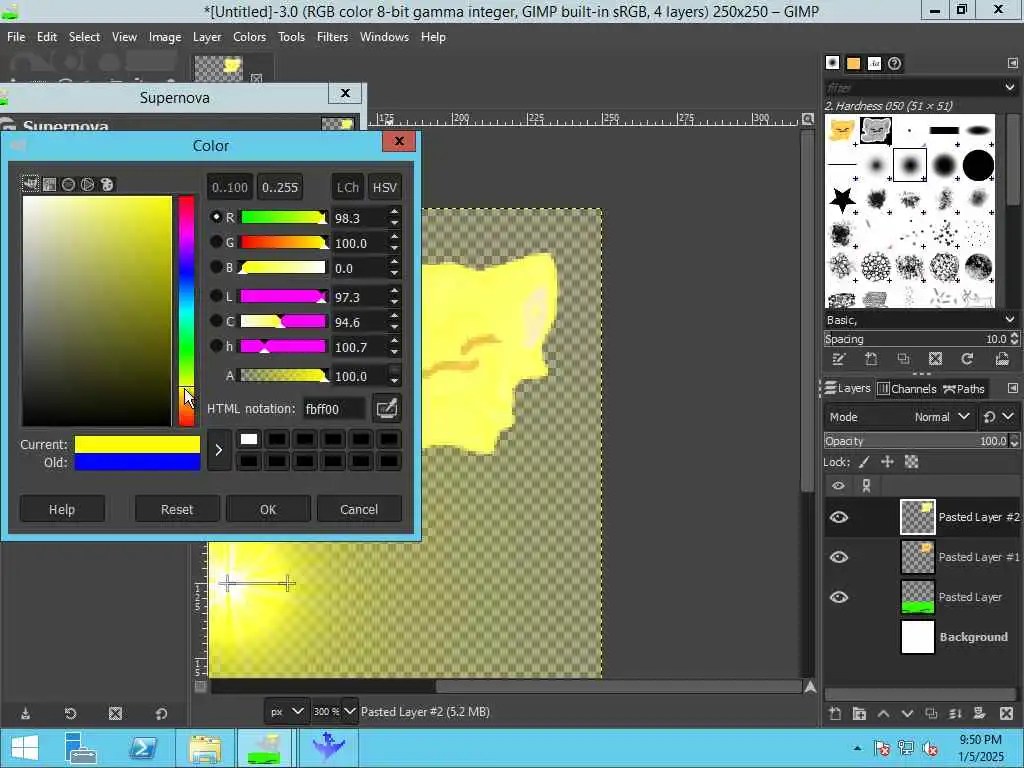Screen dimensions: 1024x768
Task: Click Create a new brush icon
Action: (x=871, y=359)
